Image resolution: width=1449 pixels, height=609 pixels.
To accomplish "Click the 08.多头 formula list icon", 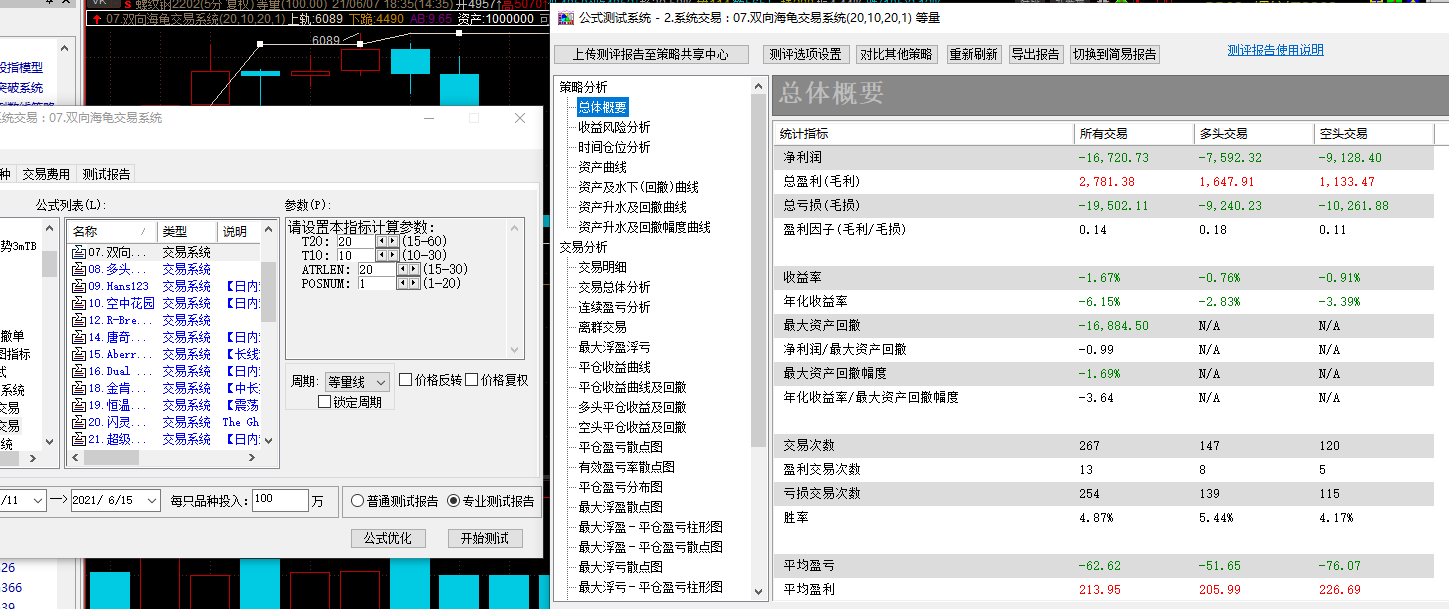I will coord(79,270).
